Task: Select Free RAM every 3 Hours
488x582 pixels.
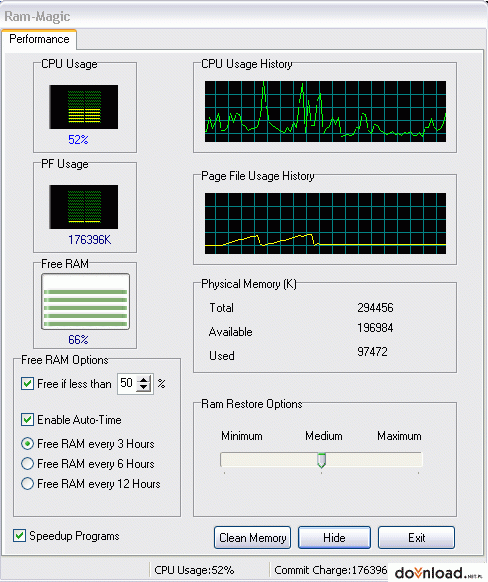Action: point(27,444)
